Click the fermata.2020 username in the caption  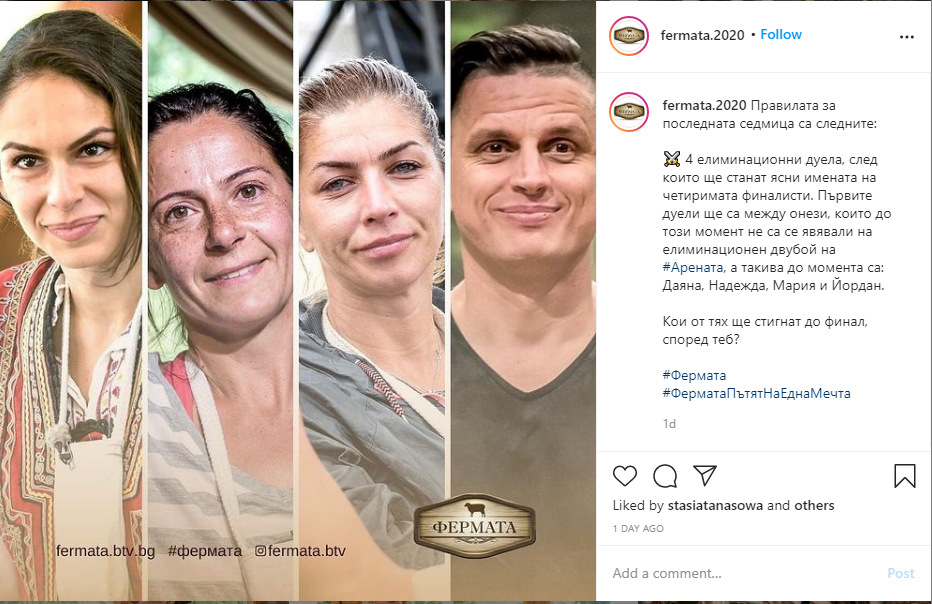(x=704, y=105)
